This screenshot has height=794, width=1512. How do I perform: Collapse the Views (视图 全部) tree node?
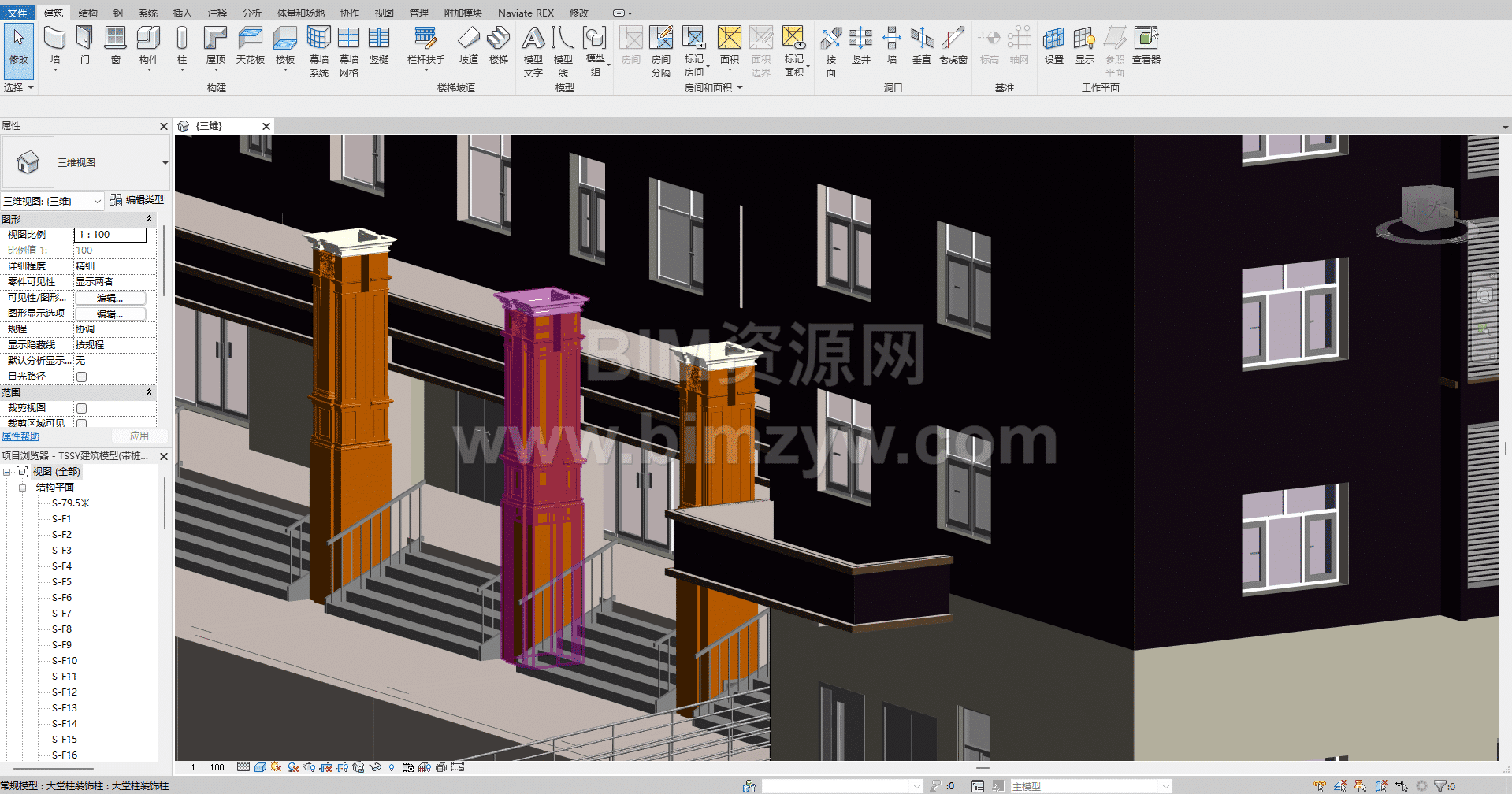[x=7, y=472]
